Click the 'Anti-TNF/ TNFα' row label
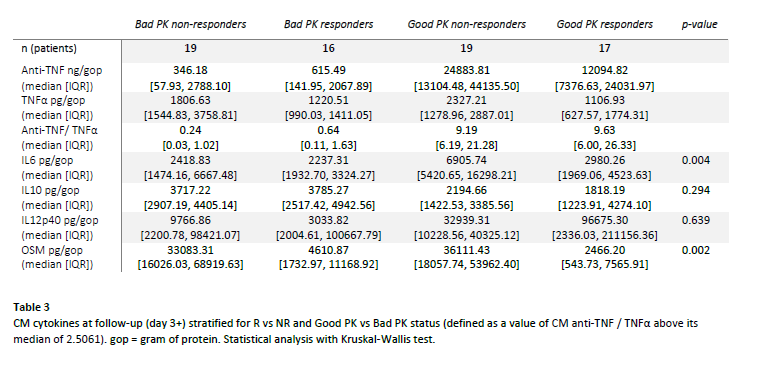The image size is (771, 368). pos(59,130)
